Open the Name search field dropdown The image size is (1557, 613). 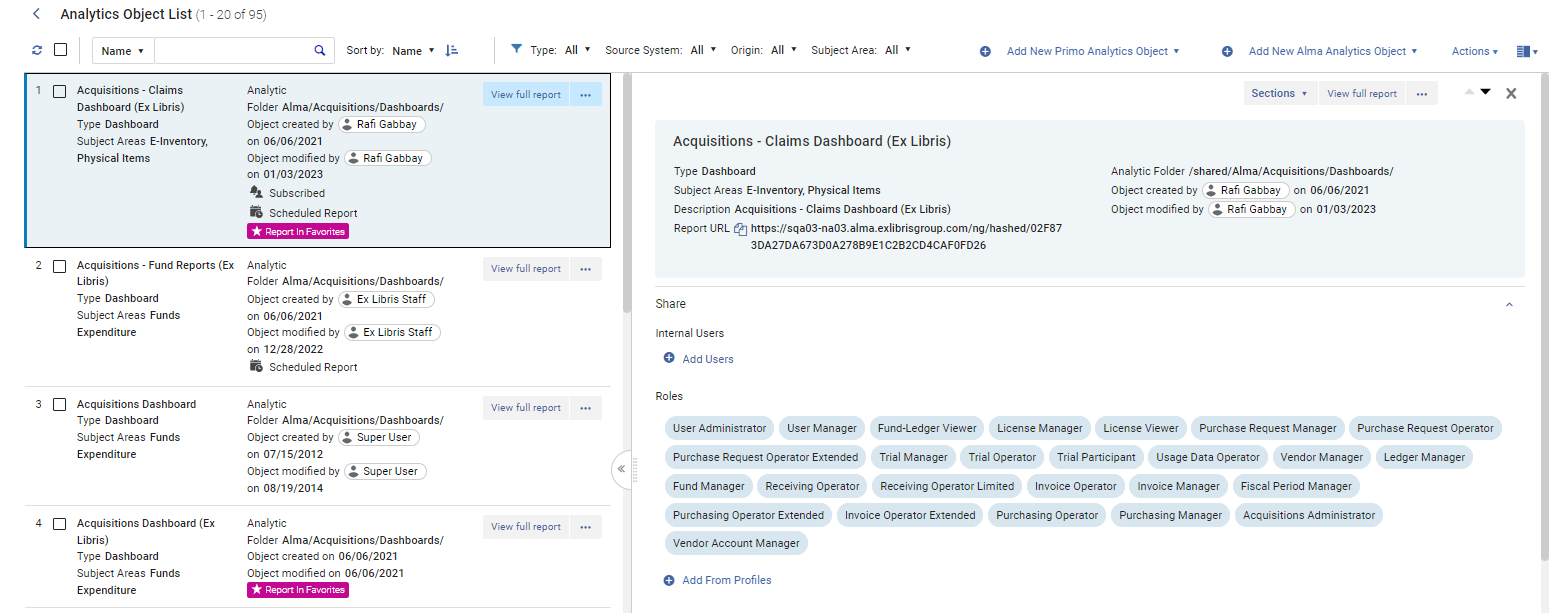click(x=123, y=50)
